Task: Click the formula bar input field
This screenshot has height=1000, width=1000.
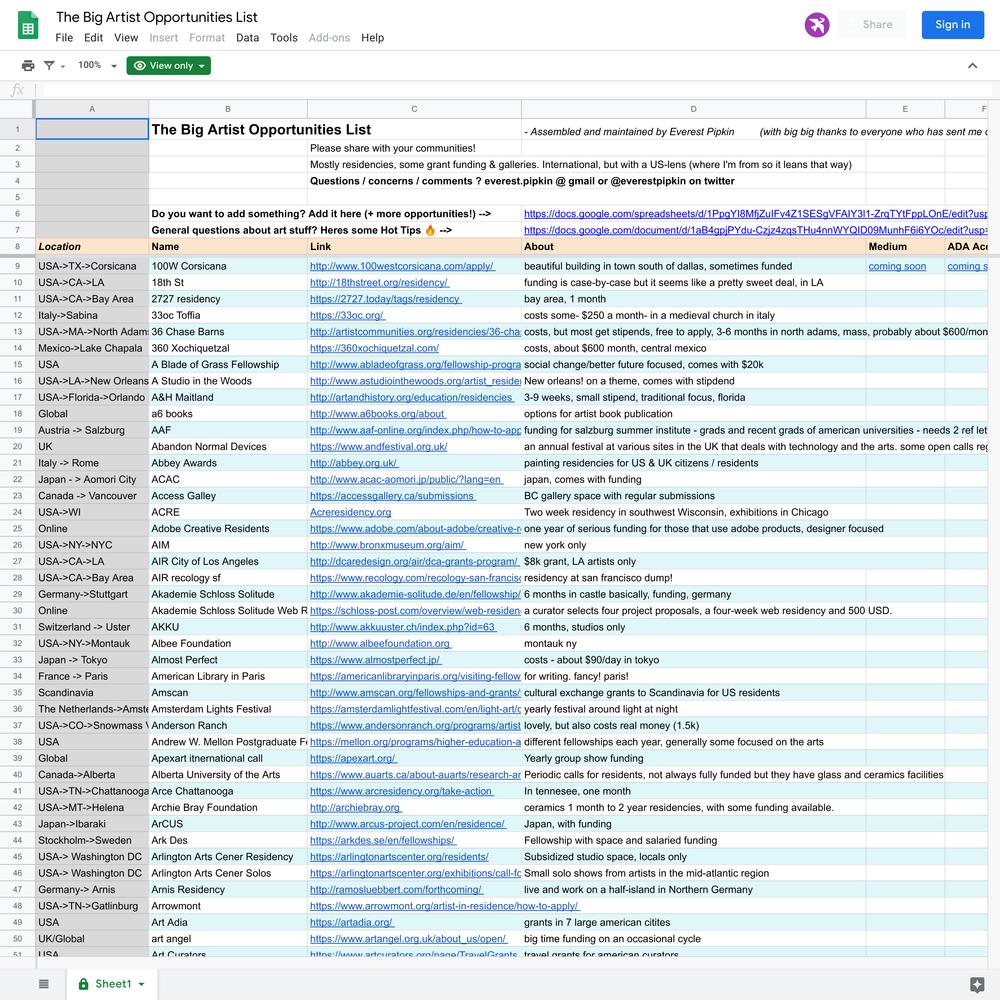Action: coord(517,90)
